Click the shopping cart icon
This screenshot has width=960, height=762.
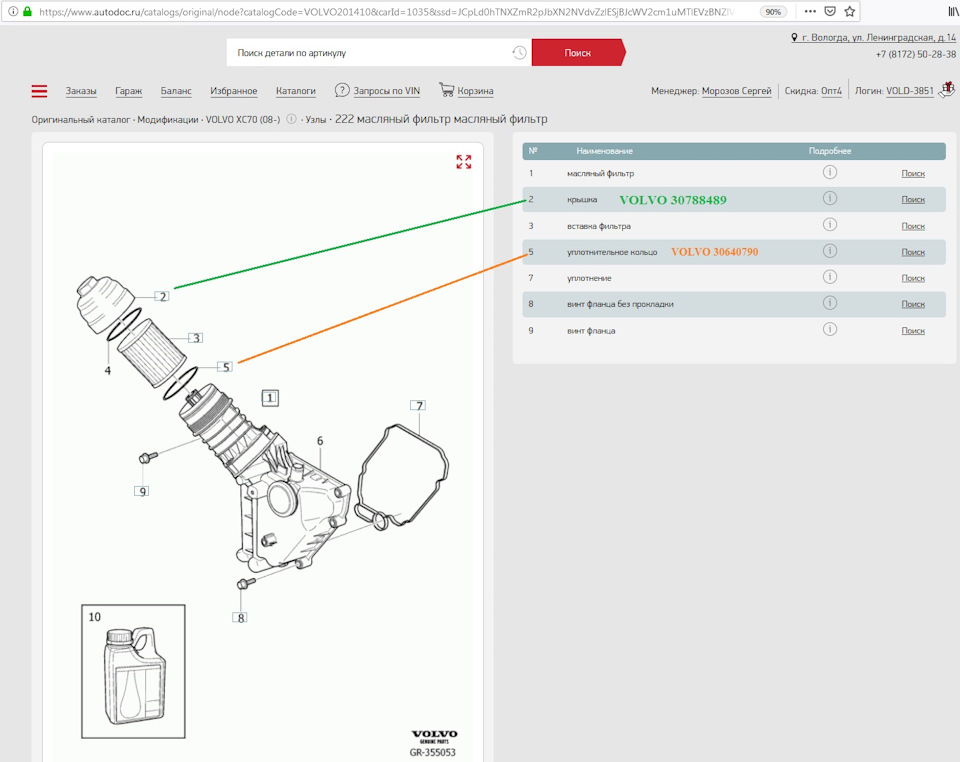(446, 89)
